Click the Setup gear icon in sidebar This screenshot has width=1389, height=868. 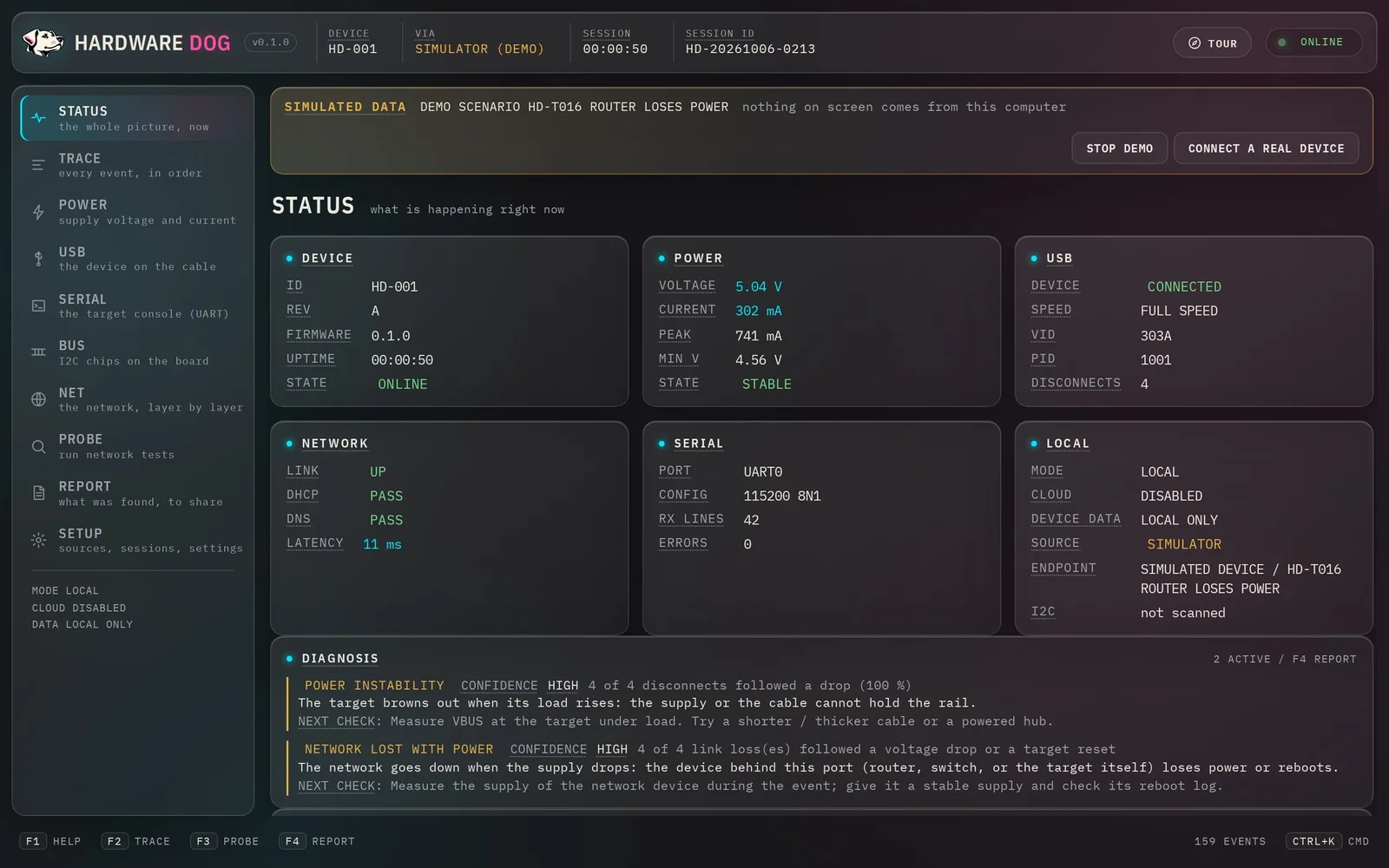coord(38,540)
